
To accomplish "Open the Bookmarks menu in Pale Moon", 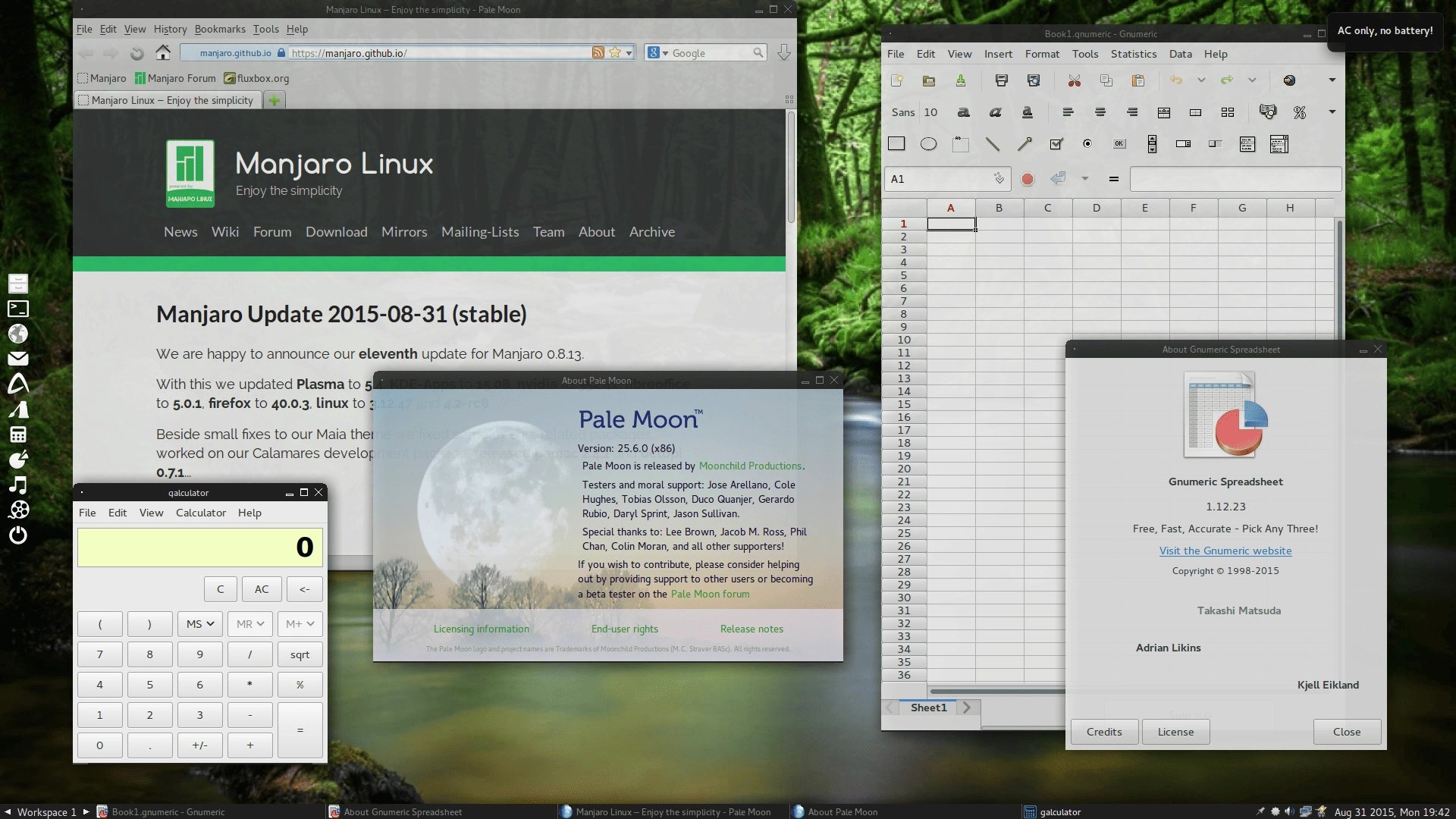I will 220,29.
